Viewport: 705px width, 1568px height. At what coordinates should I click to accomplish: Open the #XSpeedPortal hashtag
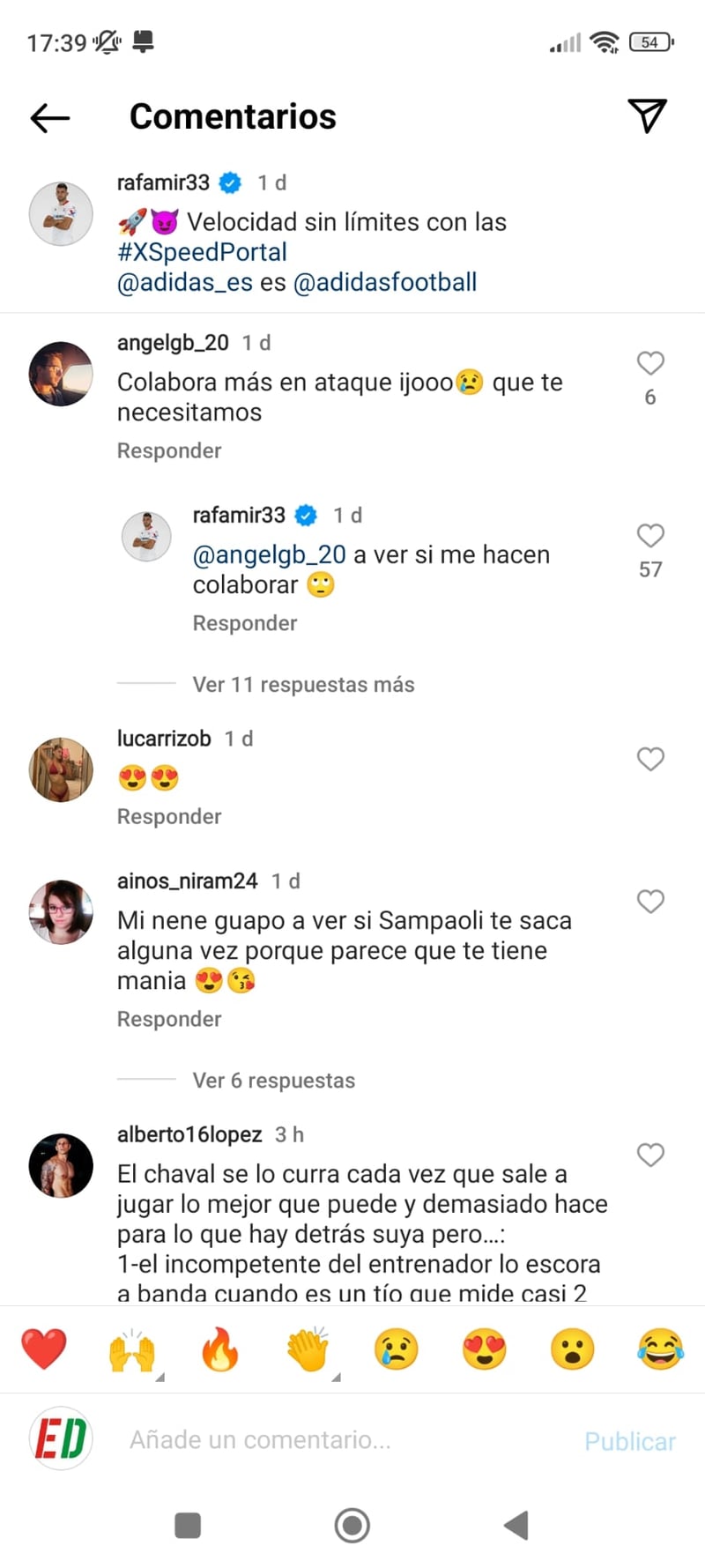[x=202, y=252]
